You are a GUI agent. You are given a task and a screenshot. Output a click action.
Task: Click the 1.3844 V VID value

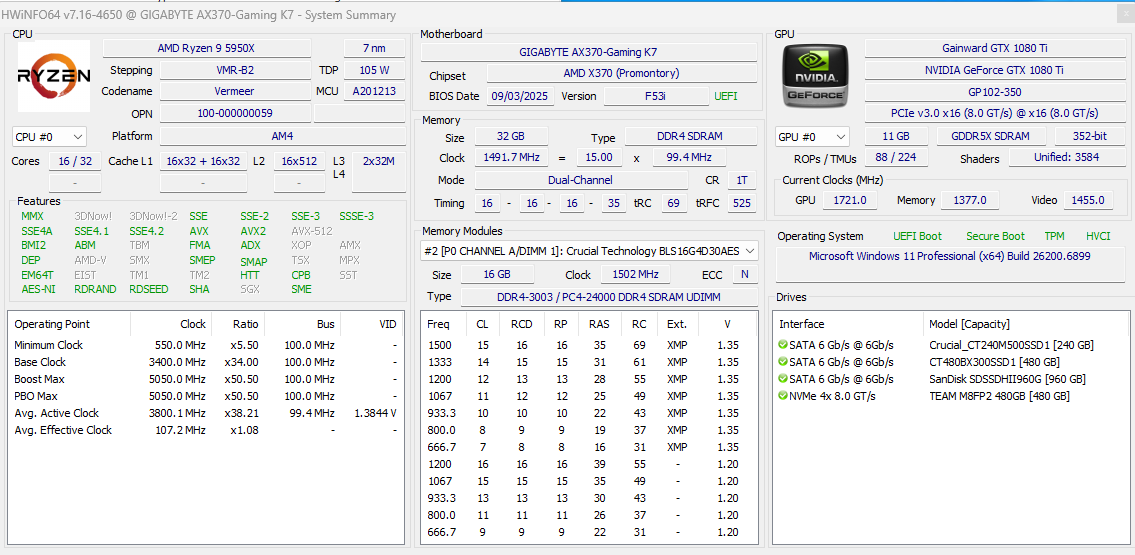tap(376, 413)
